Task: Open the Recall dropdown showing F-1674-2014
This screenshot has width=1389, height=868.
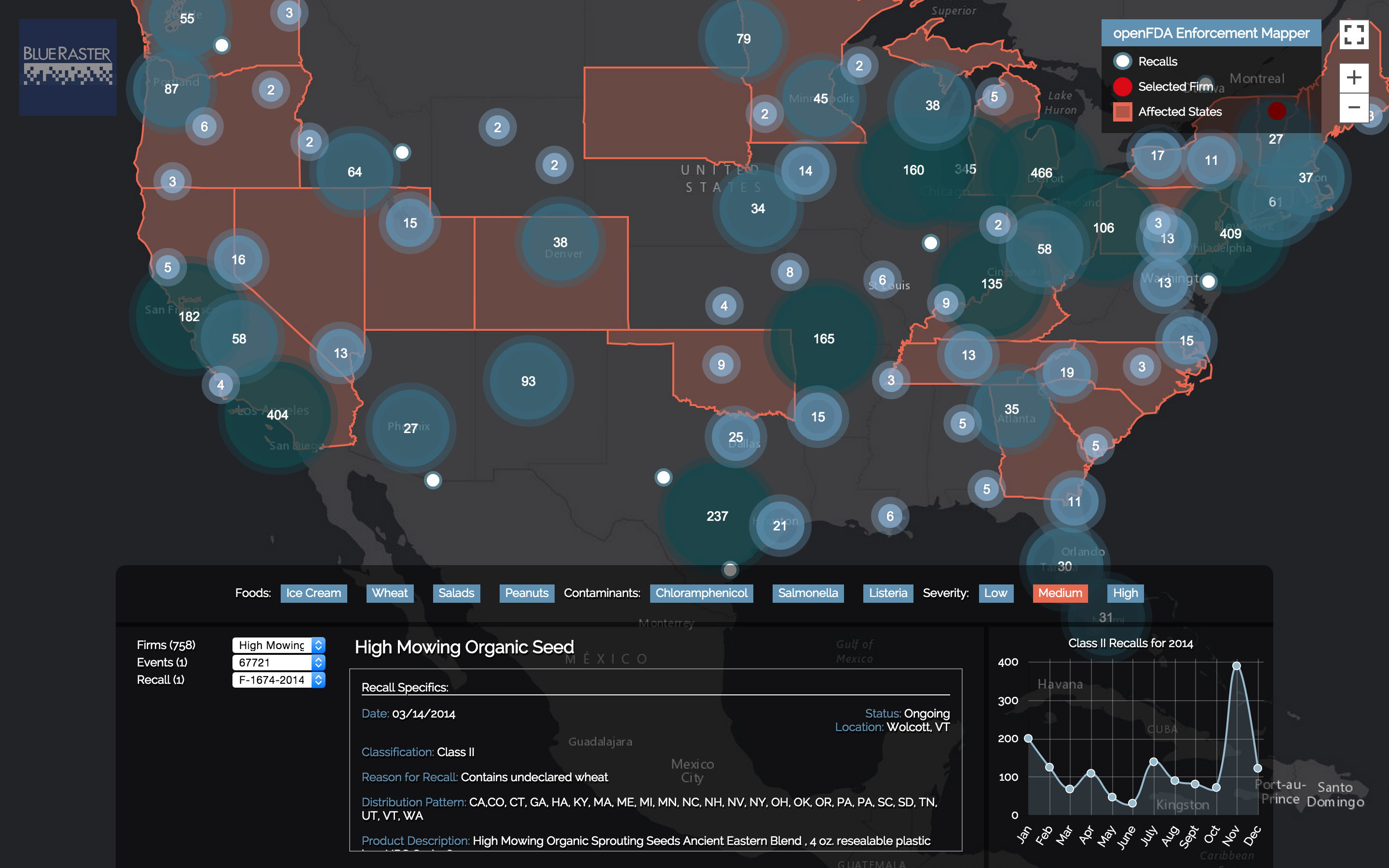Action: [279, 680]
